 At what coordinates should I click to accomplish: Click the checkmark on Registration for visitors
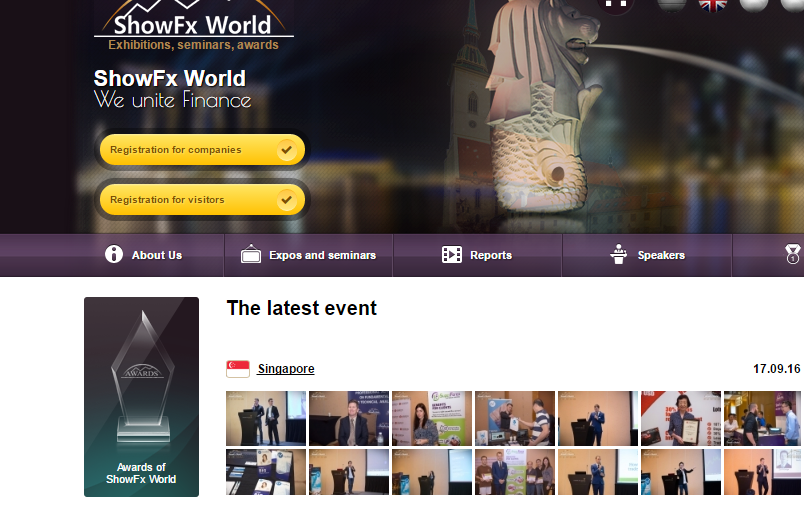pyautogui.click(x=287, y=200)
